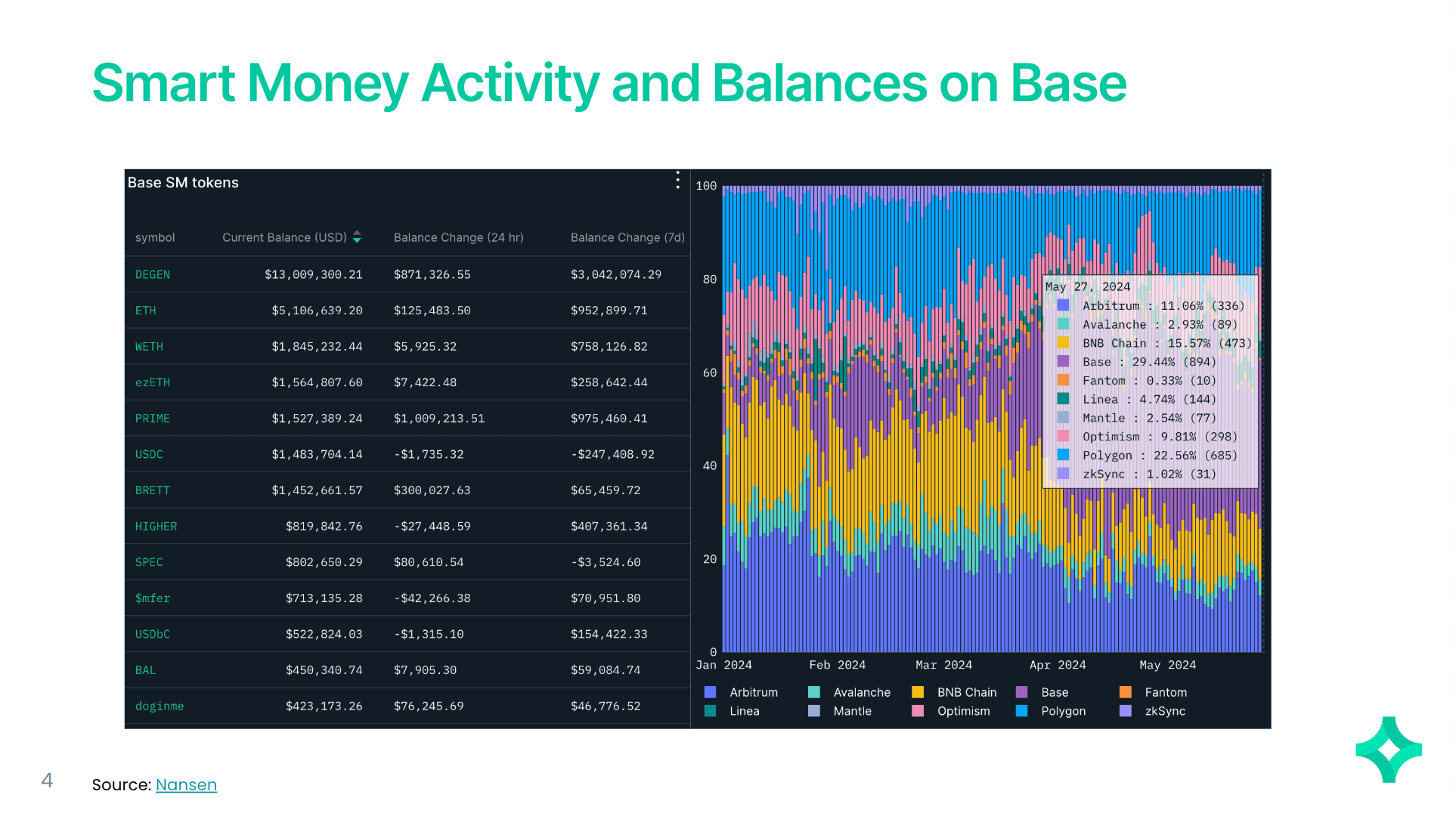Click the Mantle legend square icon
This screenshot has height=813, width=1456.
pos(814,711)
